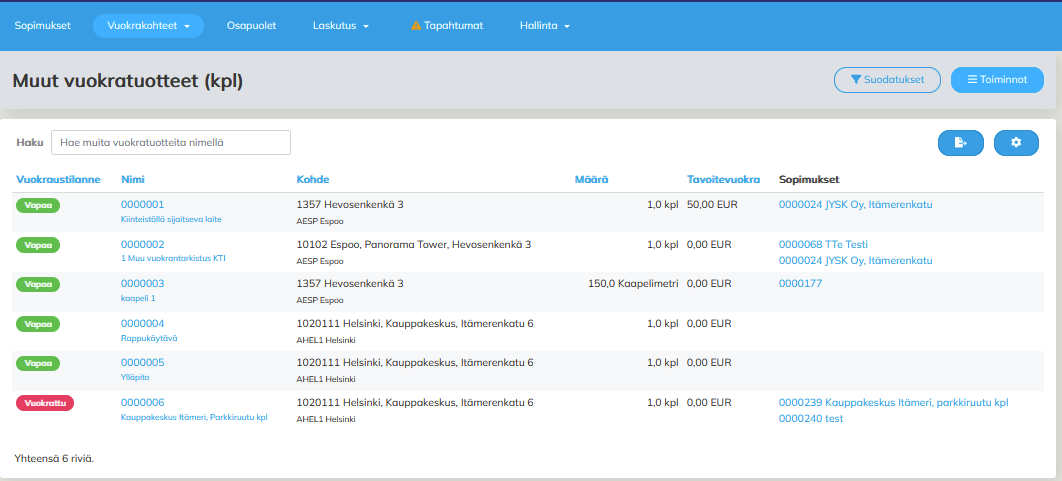
Task: Click the Tapahtumat warning triangle icon
Action: click(416, 26)
